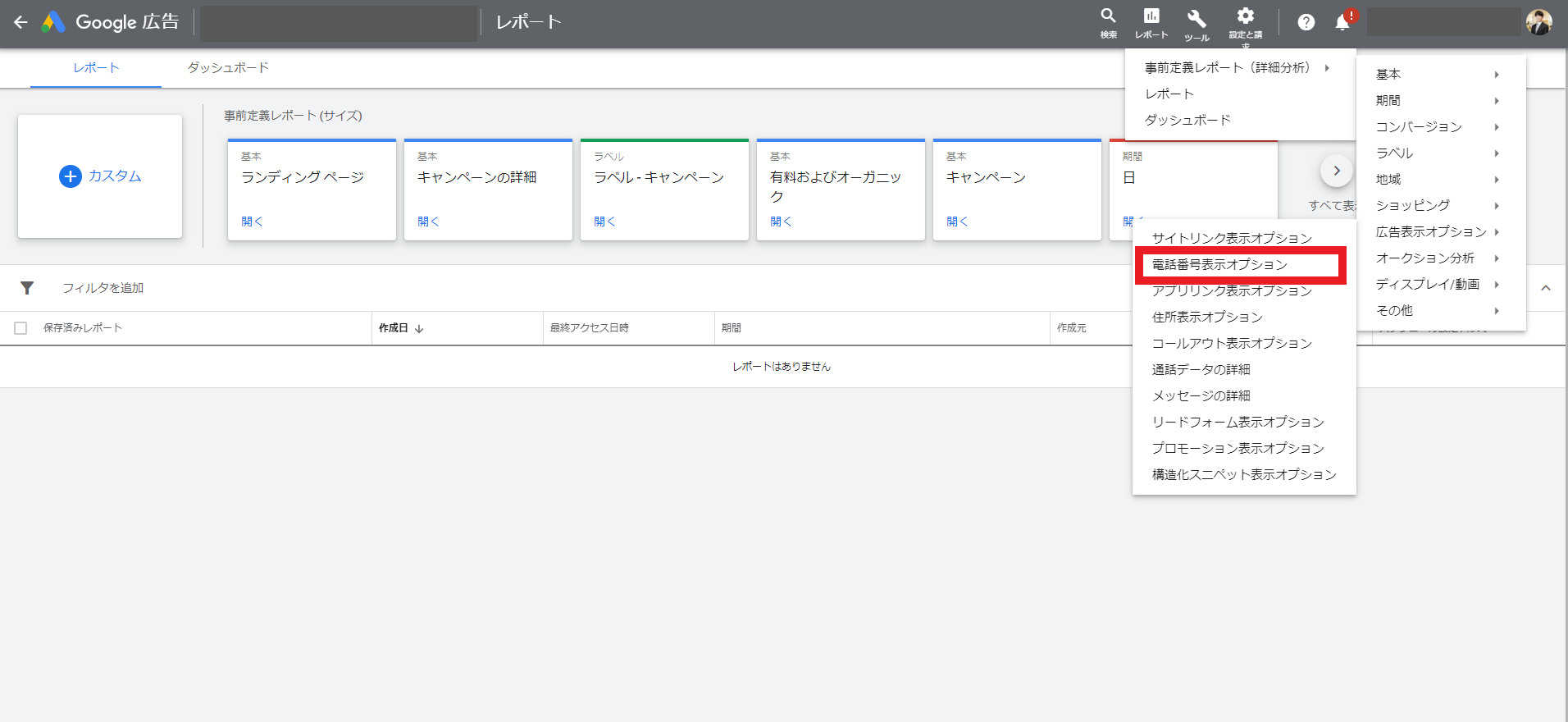Click the Google Ads logo
Image resolution: width=1568 pixels, height=722 pixels.
[x=53, y=22]
